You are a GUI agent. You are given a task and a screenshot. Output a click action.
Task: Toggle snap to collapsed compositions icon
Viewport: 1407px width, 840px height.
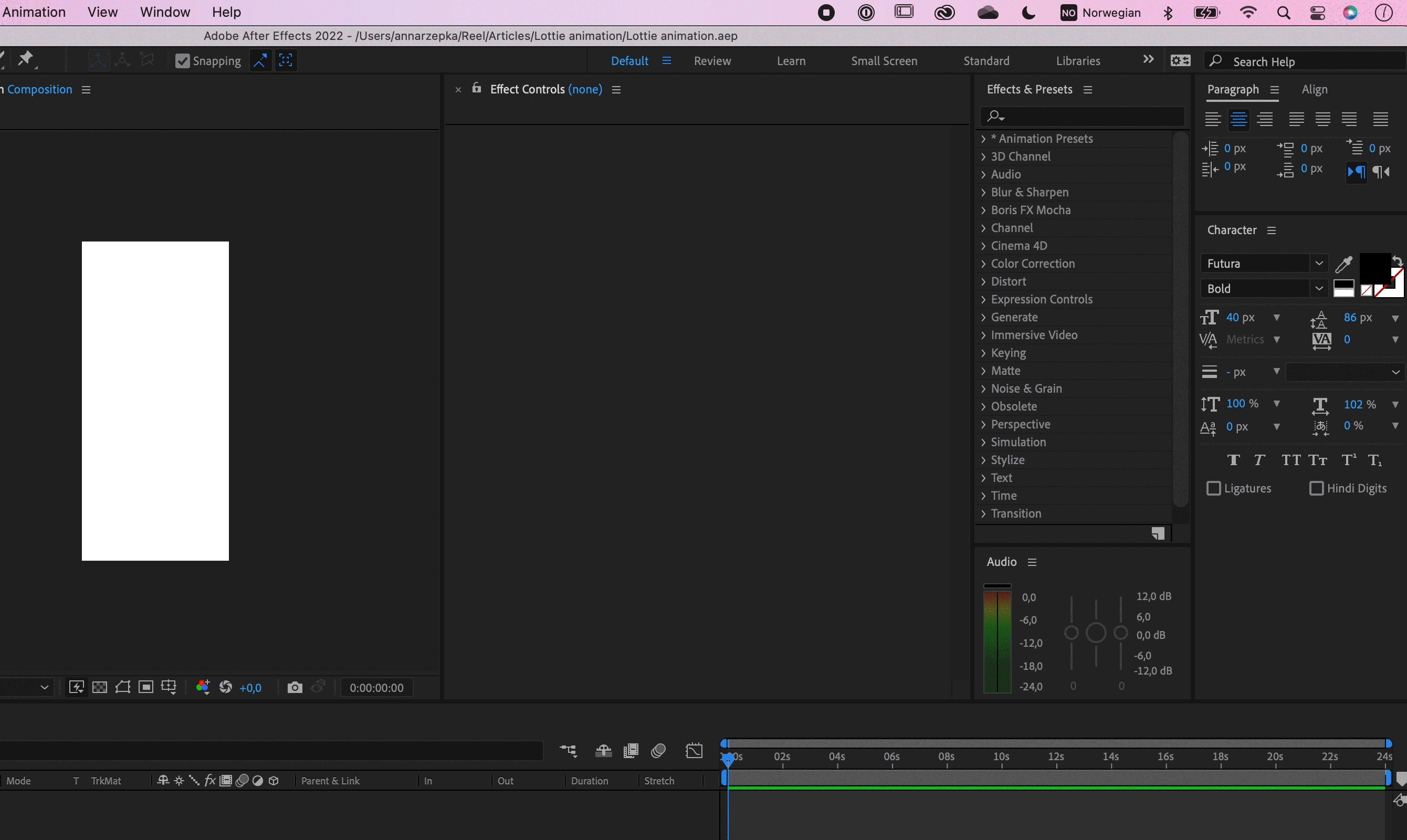point(286,60)
